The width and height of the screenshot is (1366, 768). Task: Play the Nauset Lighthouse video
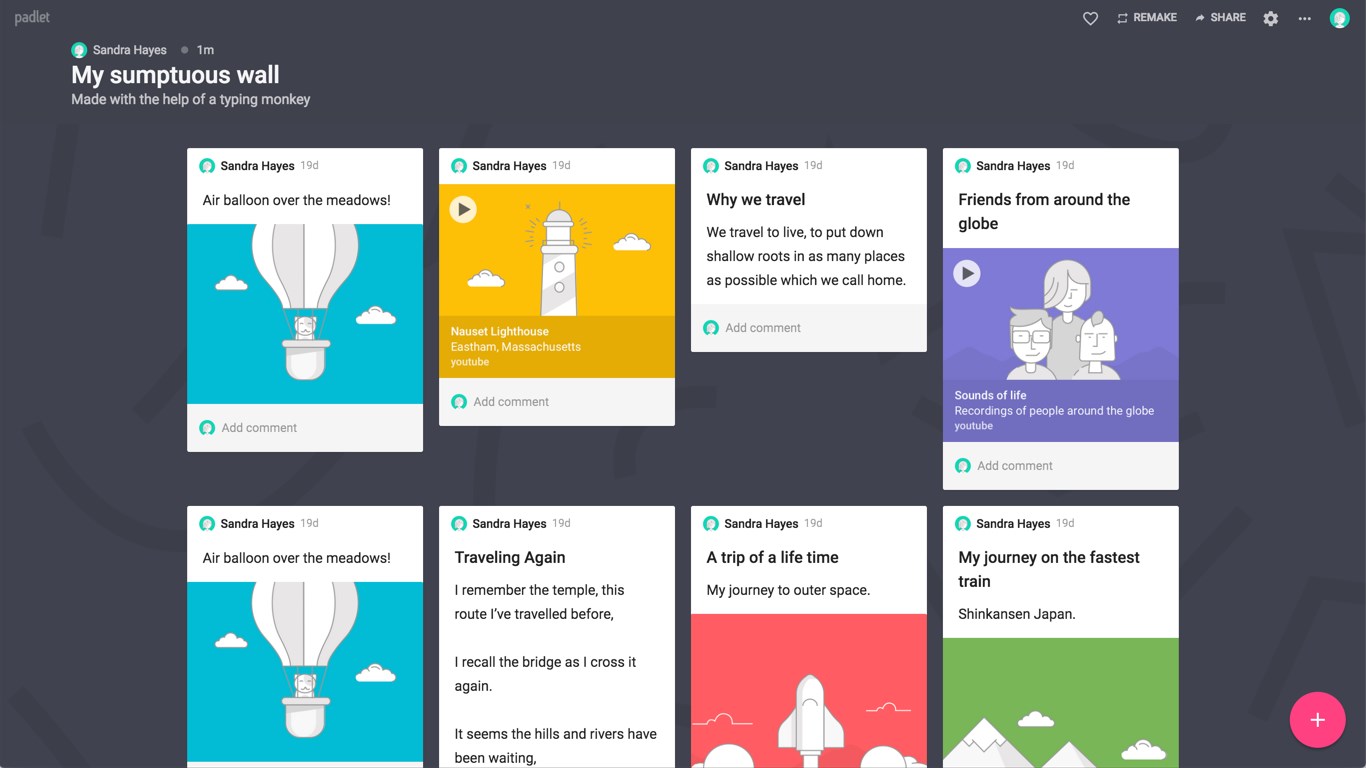coord(463,209)
